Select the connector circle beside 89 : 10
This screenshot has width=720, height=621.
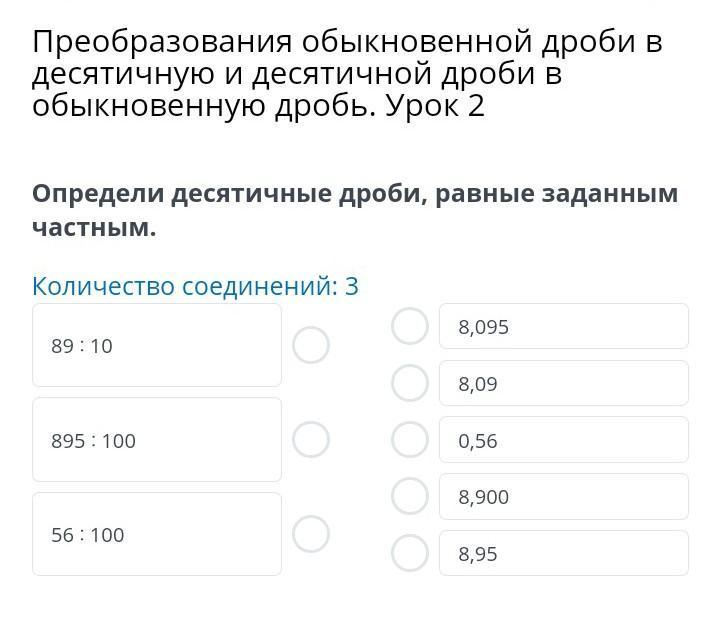[x=311, y=345]
